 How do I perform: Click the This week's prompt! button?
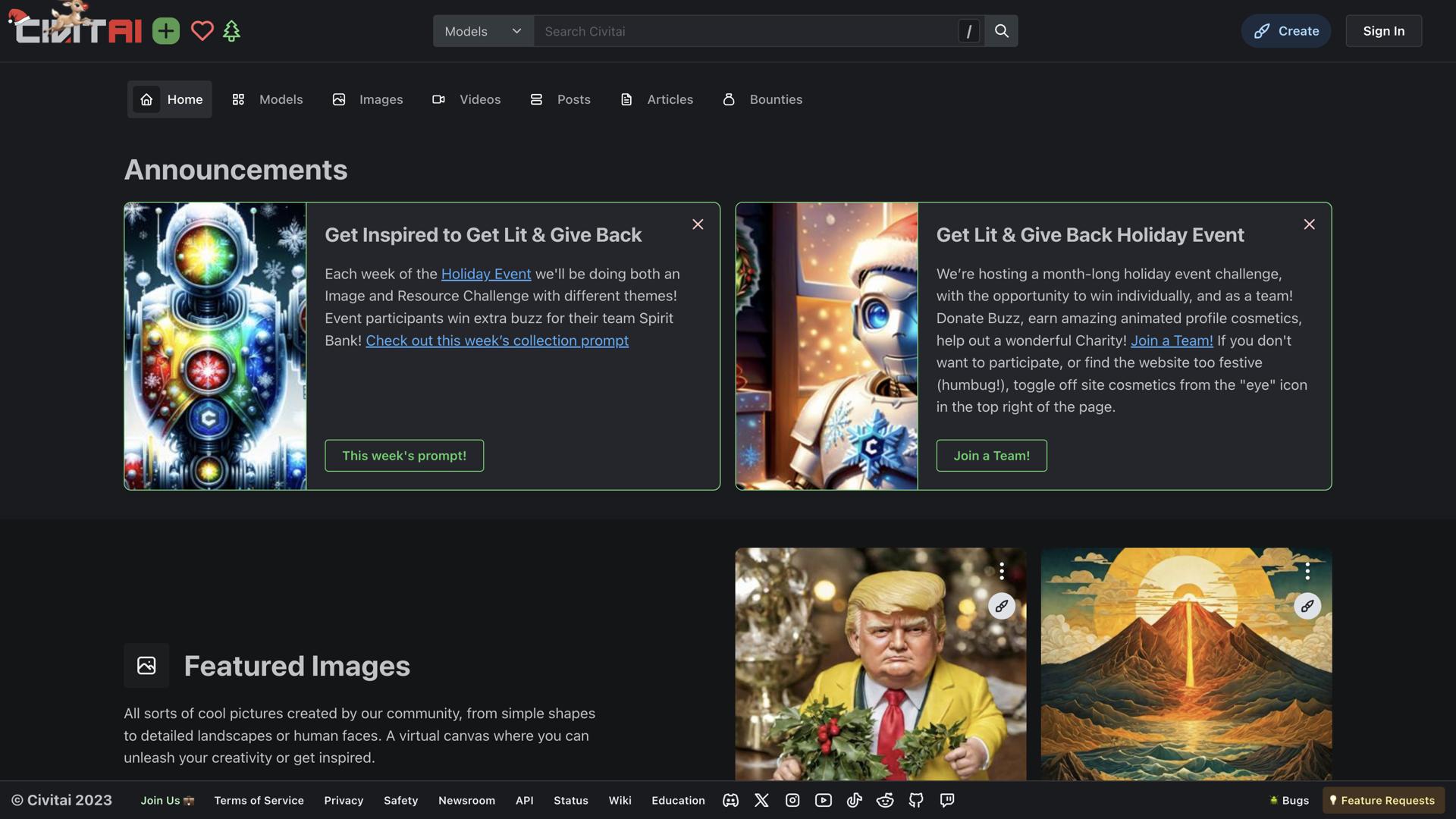click(404, 456)
